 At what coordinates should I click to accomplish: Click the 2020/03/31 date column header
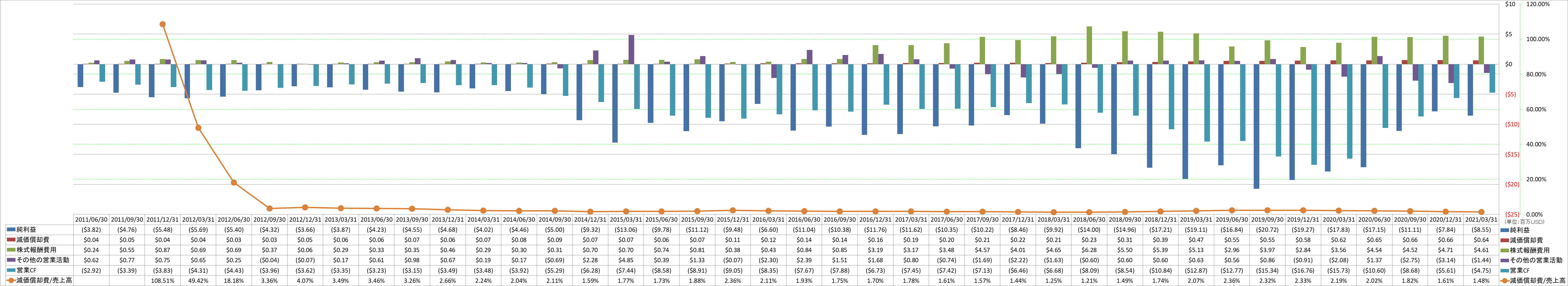point(1339,220)
